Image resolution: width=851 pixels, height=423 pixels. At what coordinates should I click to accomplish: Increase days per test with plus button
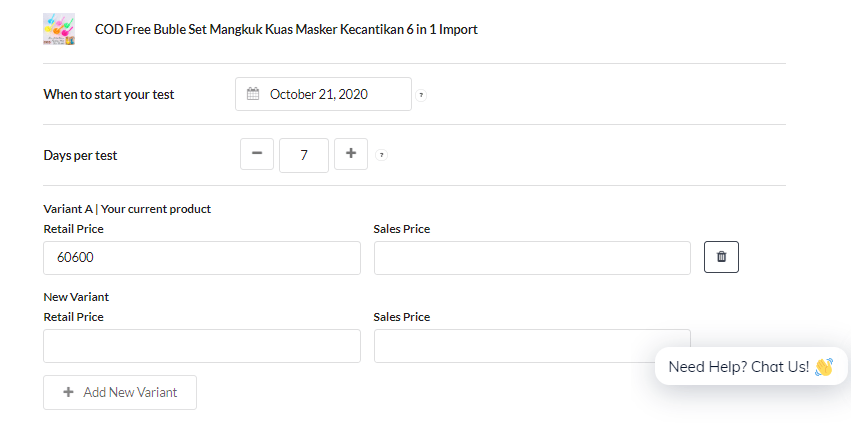click(351, 154)
